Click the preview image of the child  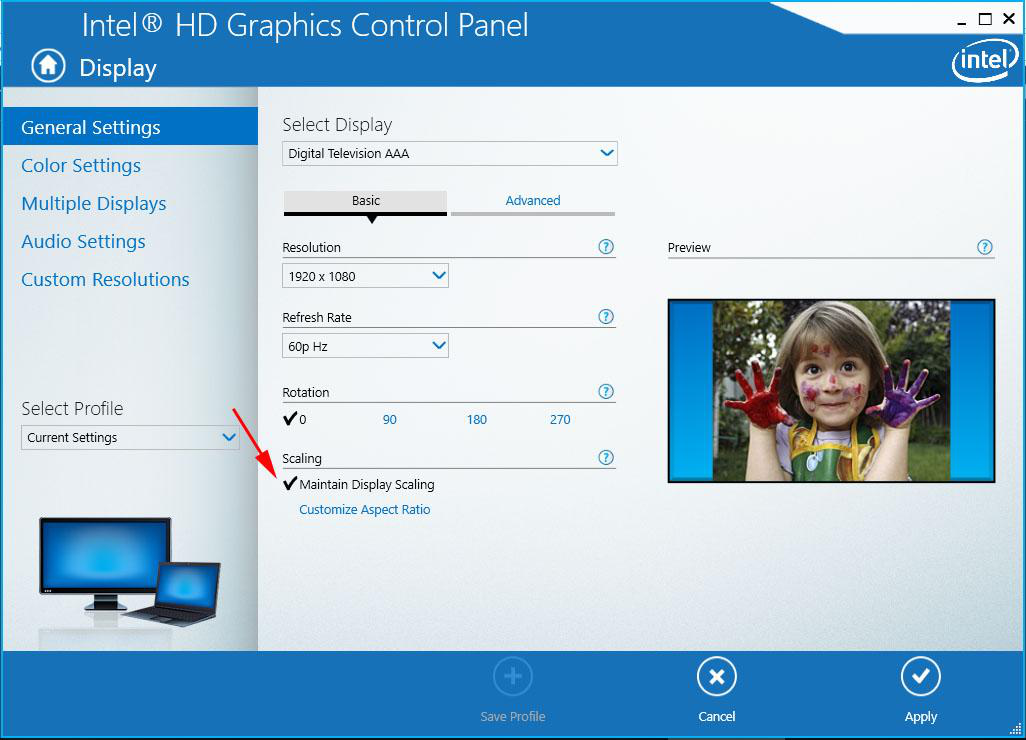click(x=831, y=391)
